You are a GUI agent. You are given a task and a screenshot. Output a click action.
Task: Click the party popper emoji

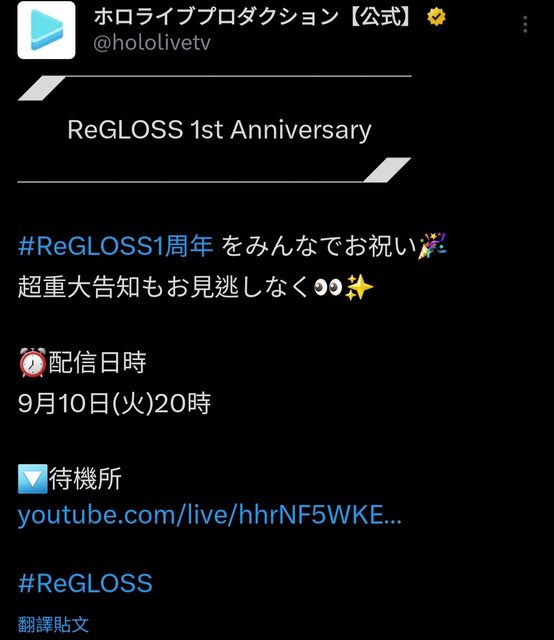[x=433, y=246]
